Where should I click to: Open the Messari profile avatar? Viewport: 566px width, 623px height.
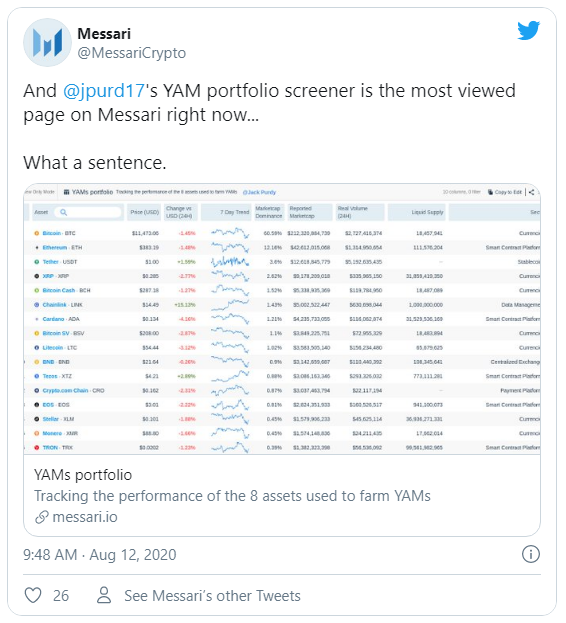coord(47,42)
